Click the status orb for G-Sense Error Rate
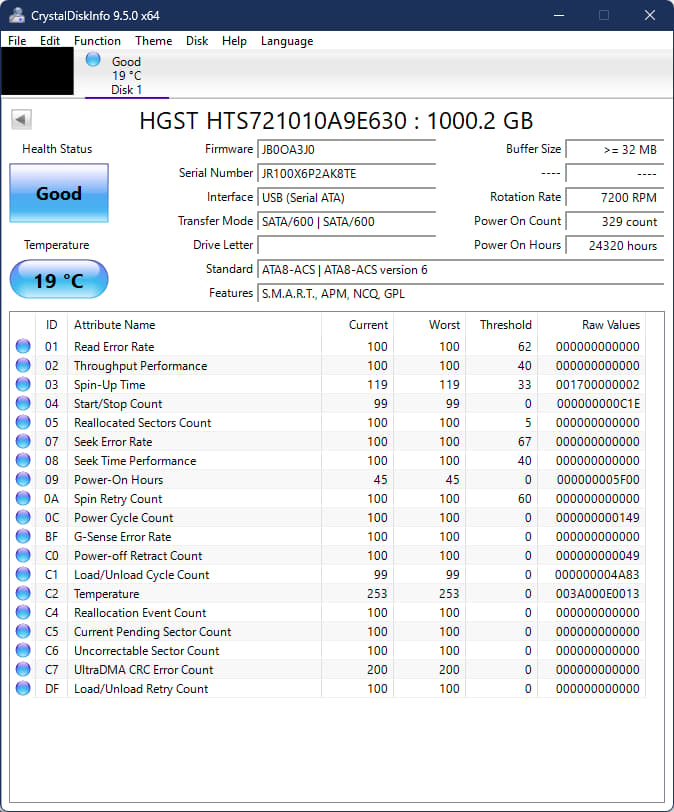 coord(23,536)
